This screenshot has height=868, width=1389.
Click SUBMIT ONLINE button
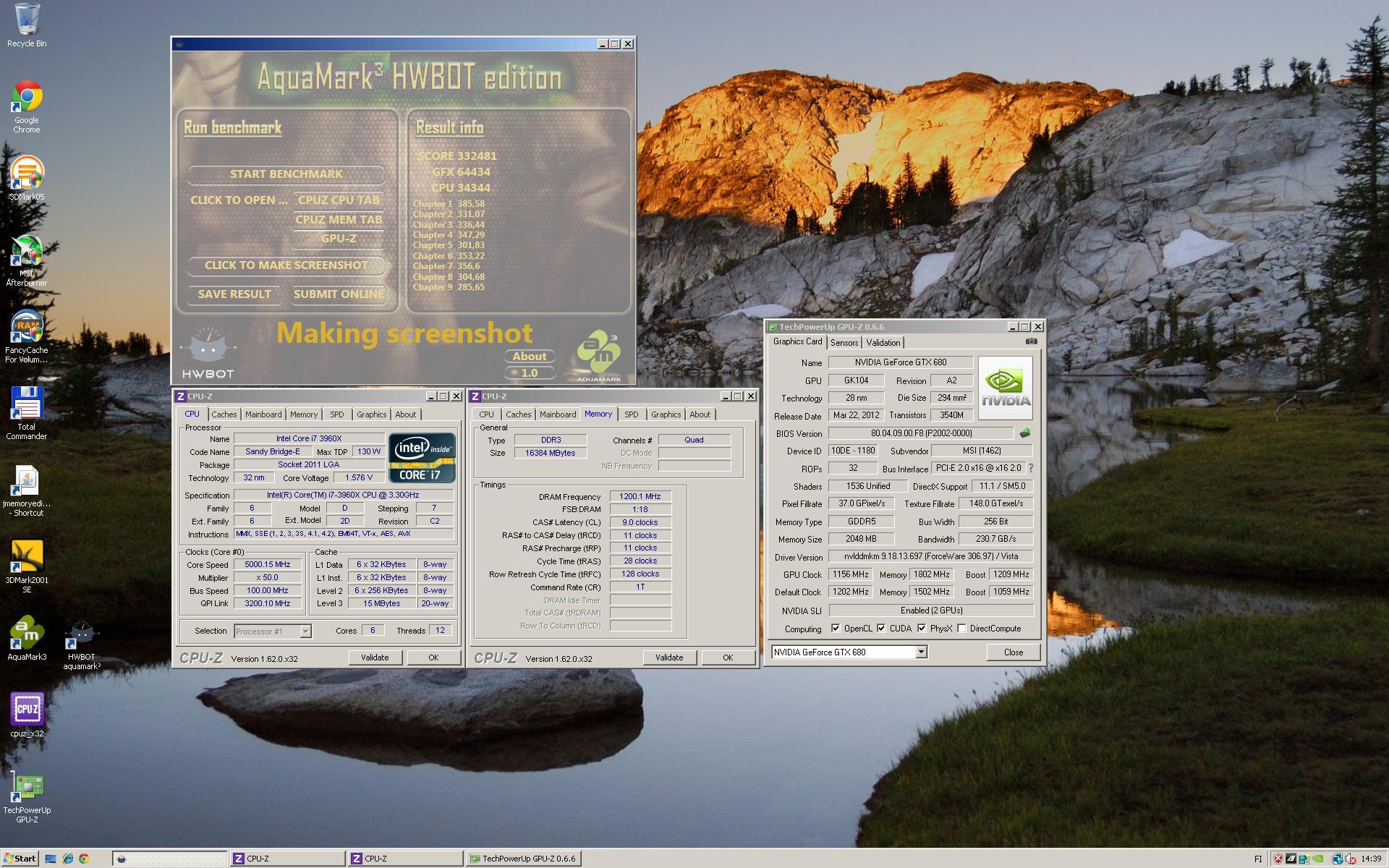click(x=339, y=294)
